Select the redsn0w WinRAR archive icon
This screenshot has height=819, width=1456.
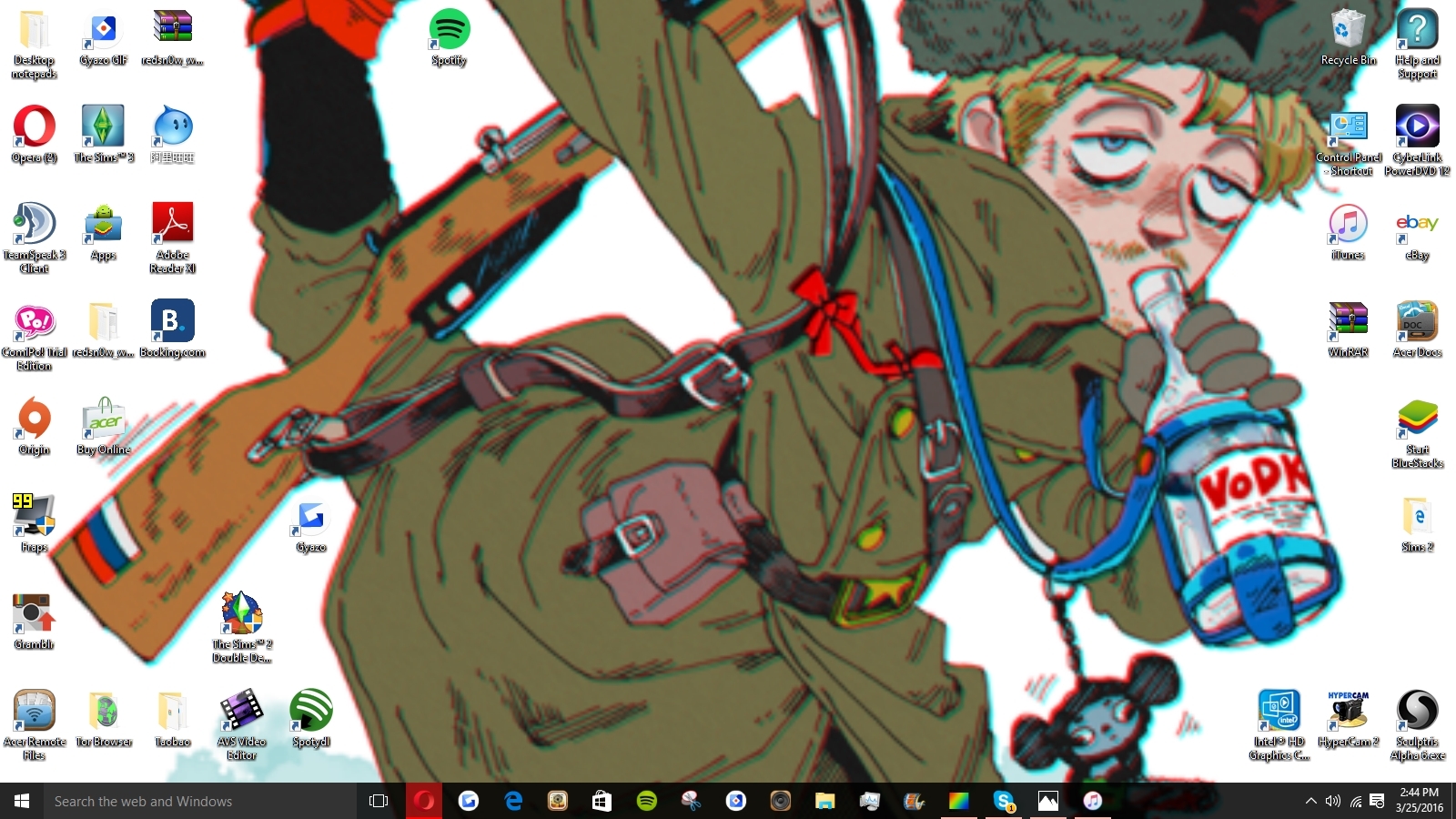pos(173,36)
